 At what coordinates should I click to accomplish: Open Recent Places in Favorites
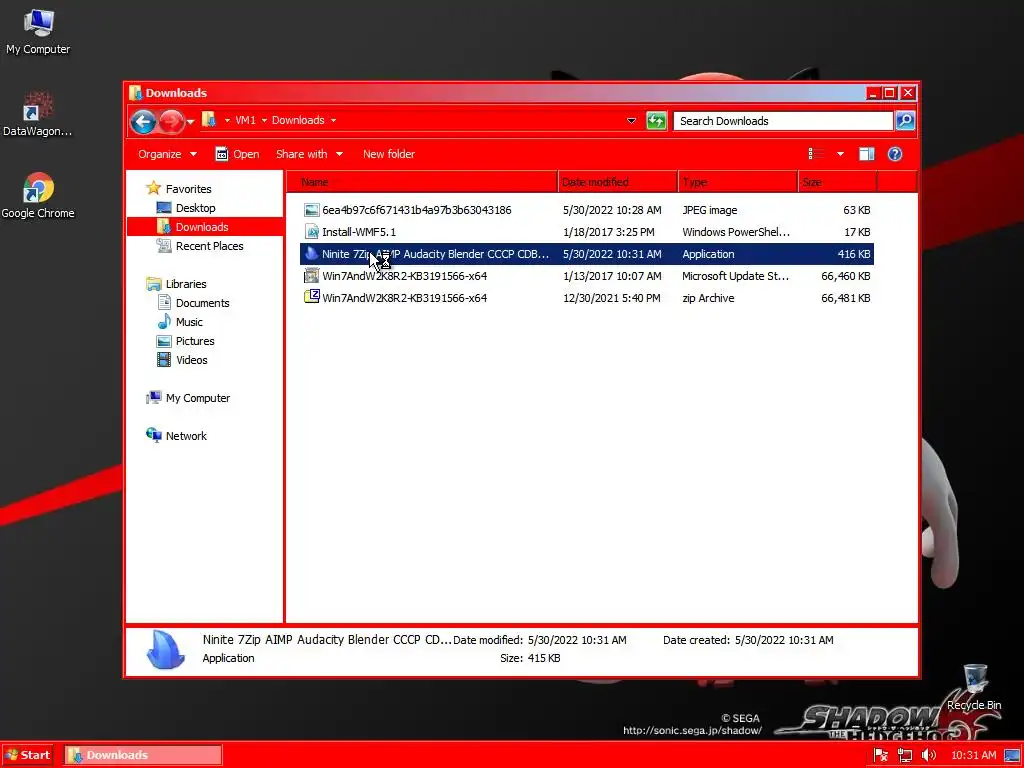pyautogui.click(x=200, y=246)
